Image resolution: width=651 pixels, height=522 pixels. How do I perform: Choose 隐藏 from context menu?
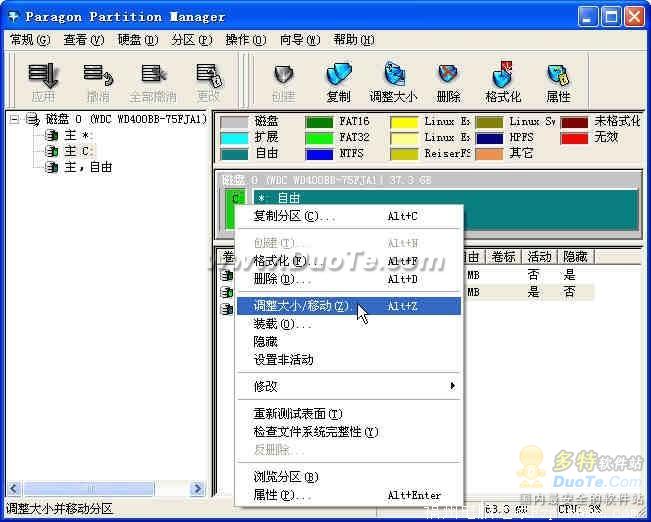pos(349,342)
